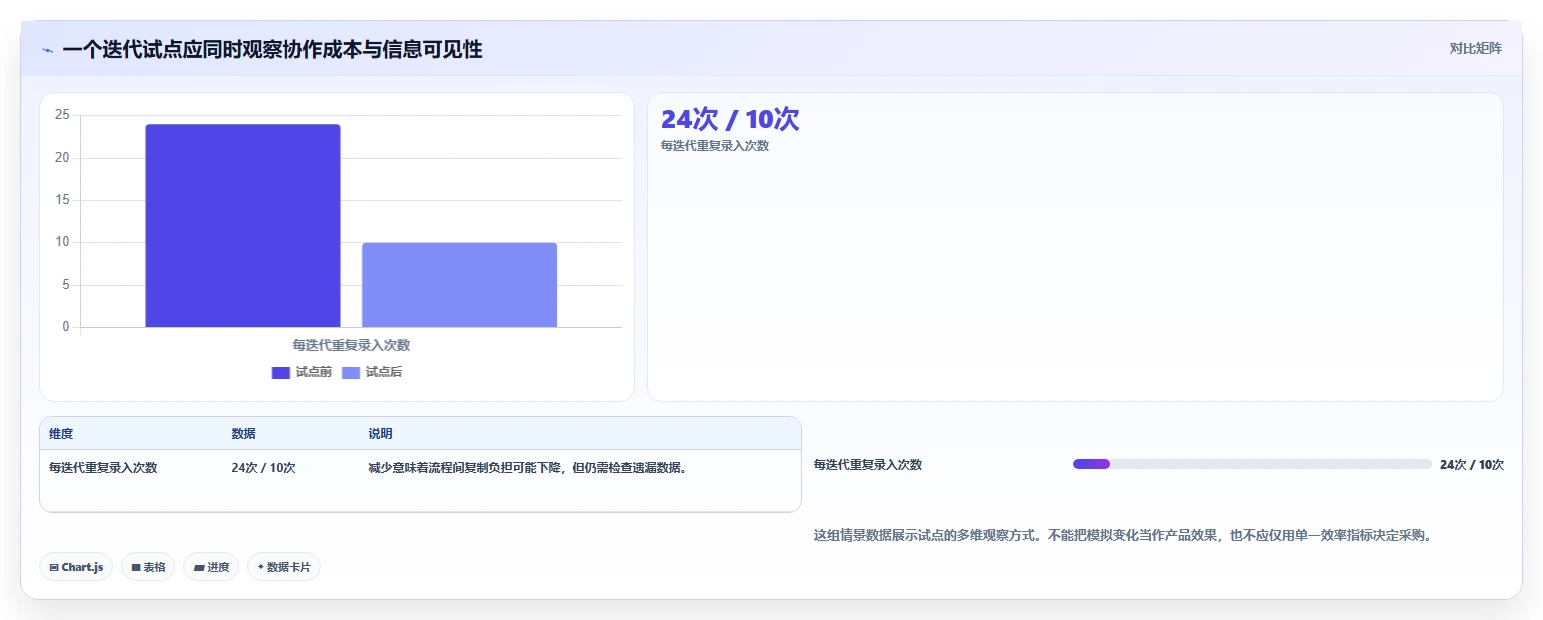Click the 24次 / 10次 value right of progress bar
This screenshot has height=620, width=1543.
1472,464
